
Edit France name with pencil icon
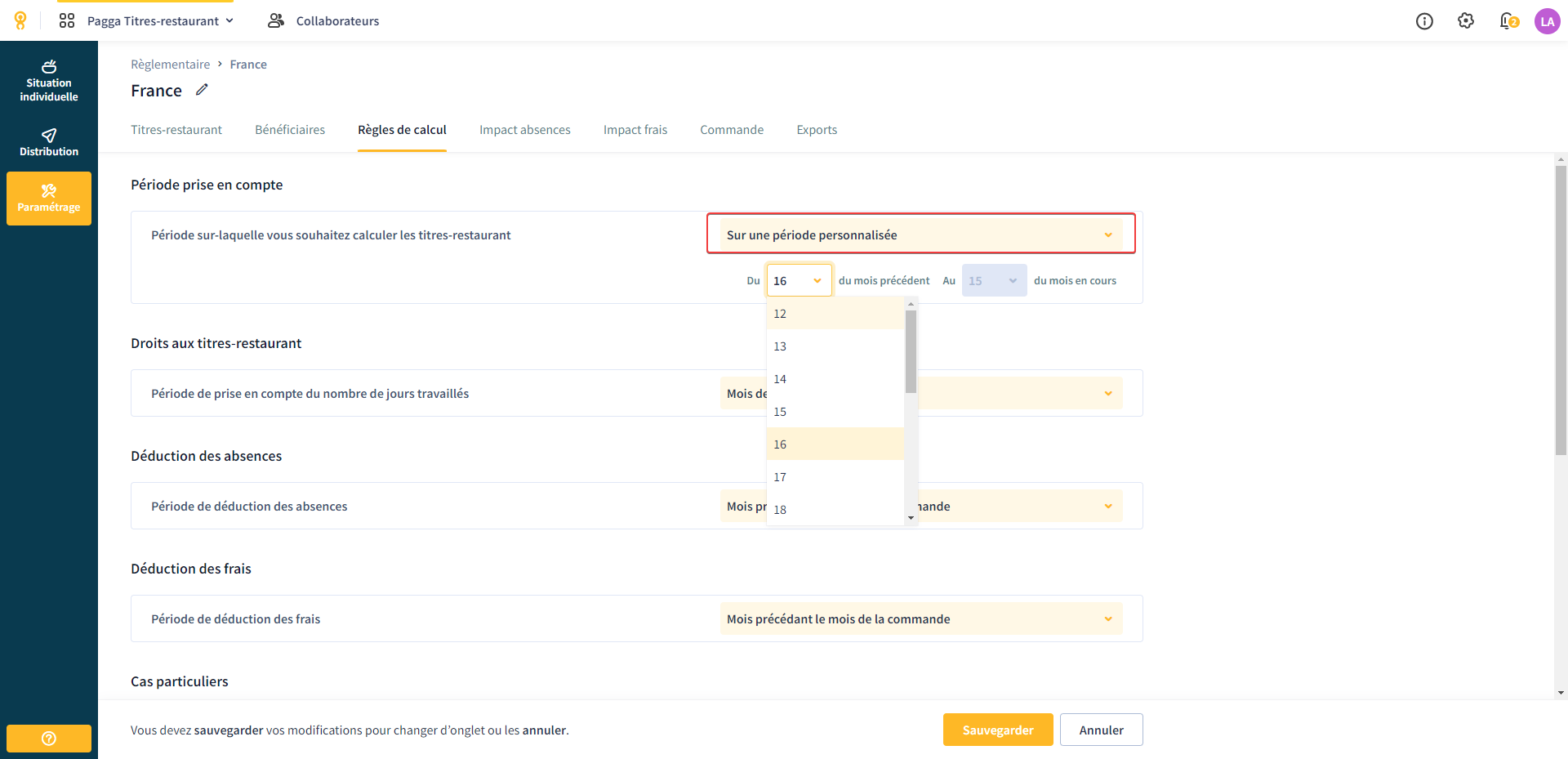[202, 90]
